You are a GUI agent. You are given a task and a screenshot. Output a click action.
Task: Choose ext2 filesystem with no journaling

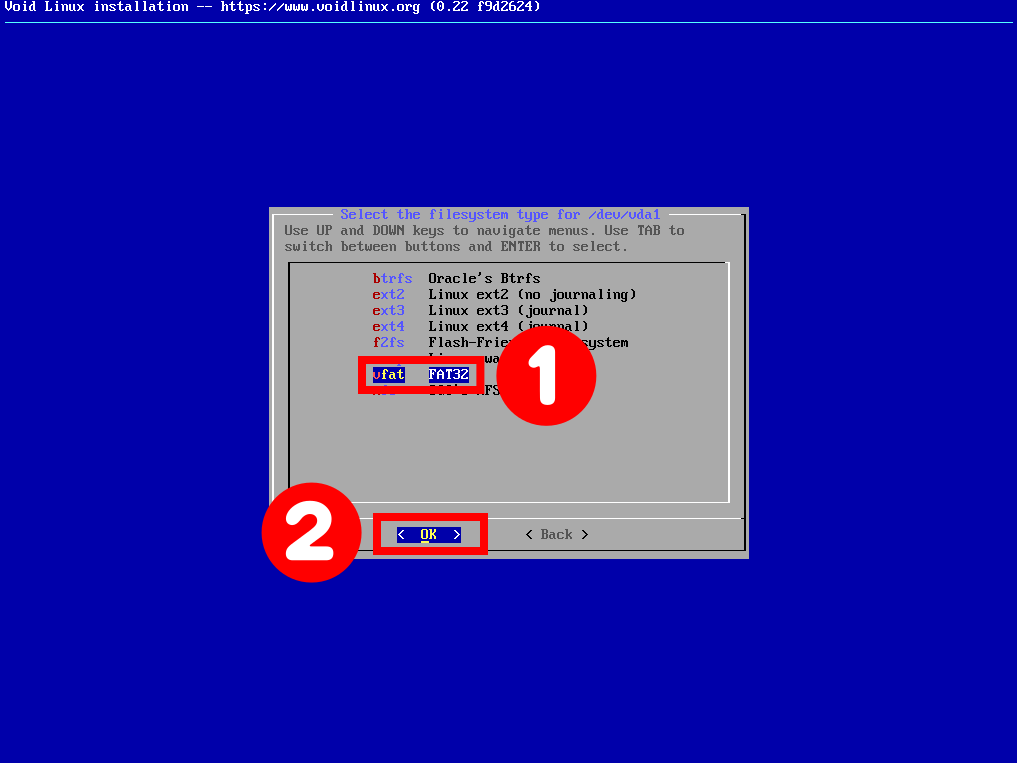click(504, 295)
